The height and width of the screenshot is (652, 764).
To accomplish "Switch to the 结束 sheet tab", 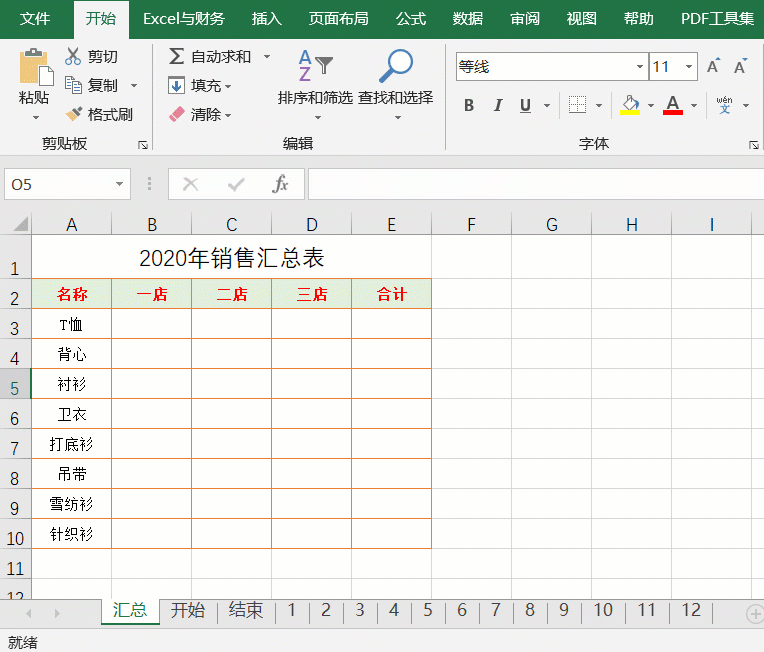I will tap(246, 610).
